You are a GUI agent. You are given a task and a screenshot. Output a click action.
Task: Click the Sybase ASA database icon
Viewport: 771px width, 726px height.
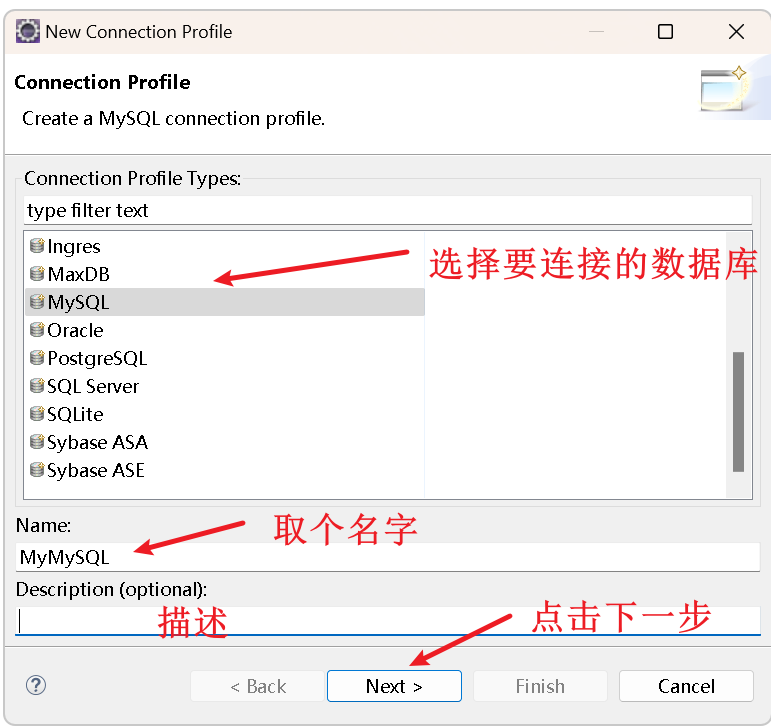coord(37,442)
